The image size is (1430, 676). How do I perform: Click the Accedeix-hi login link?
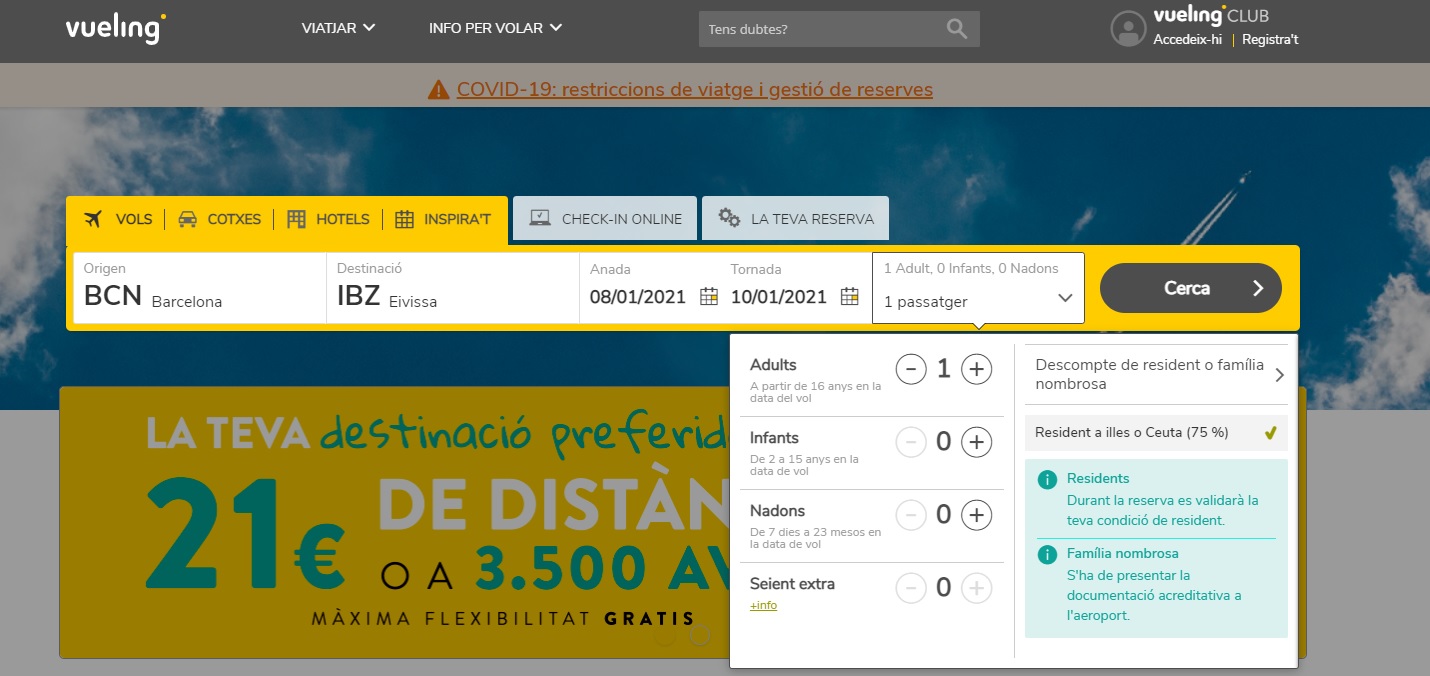1188,40
